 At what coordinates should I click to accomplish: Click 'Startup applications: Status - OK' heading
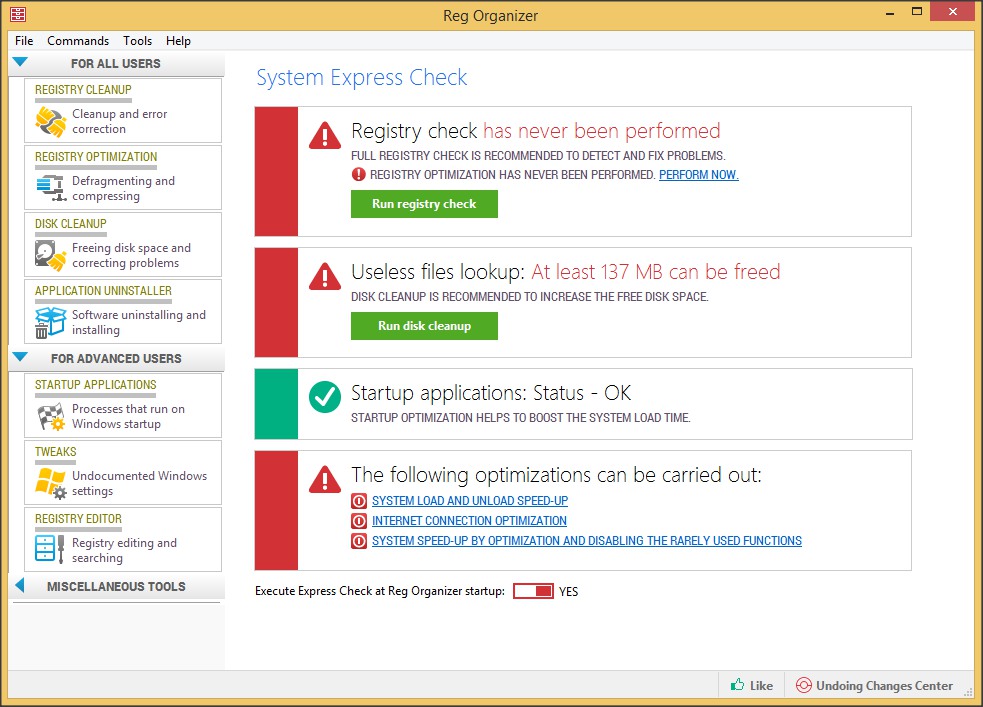point(491,393)
